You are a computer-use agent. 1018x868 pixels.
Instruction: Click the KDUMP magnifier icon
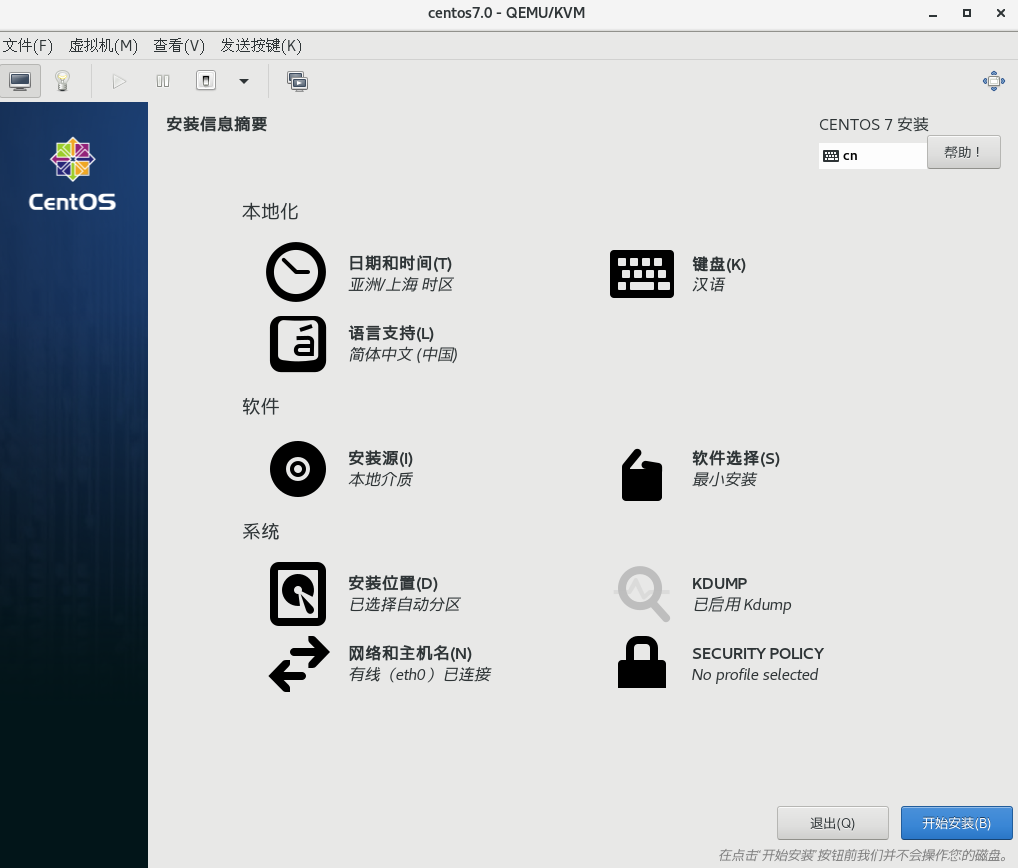pos(642,594)
